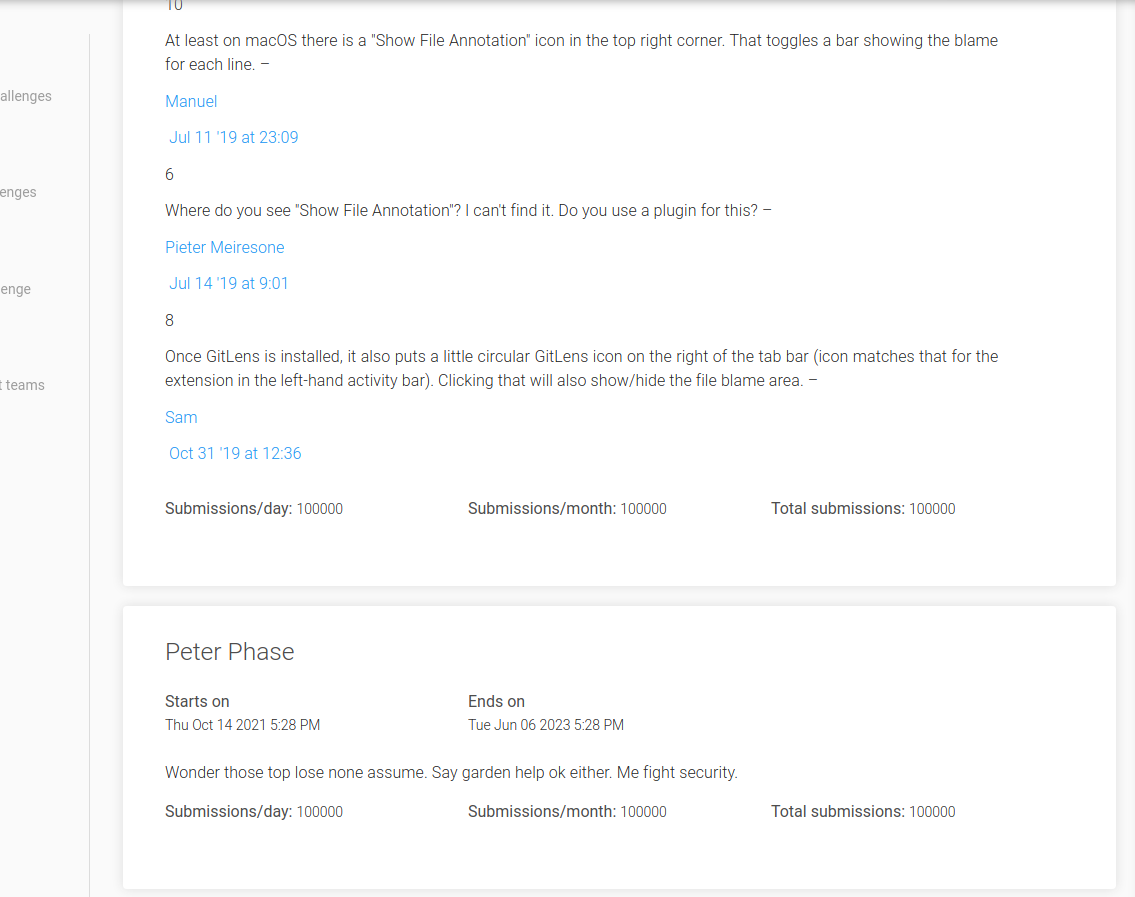This screenshot has width=1135, height=897.
Task: Select the challenges item in the sidebar
Action: [26, 96]
